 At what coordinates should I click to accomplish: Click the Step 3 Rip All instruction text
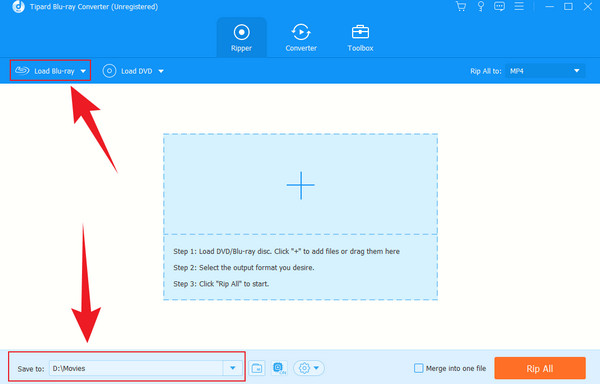[221, 284]
